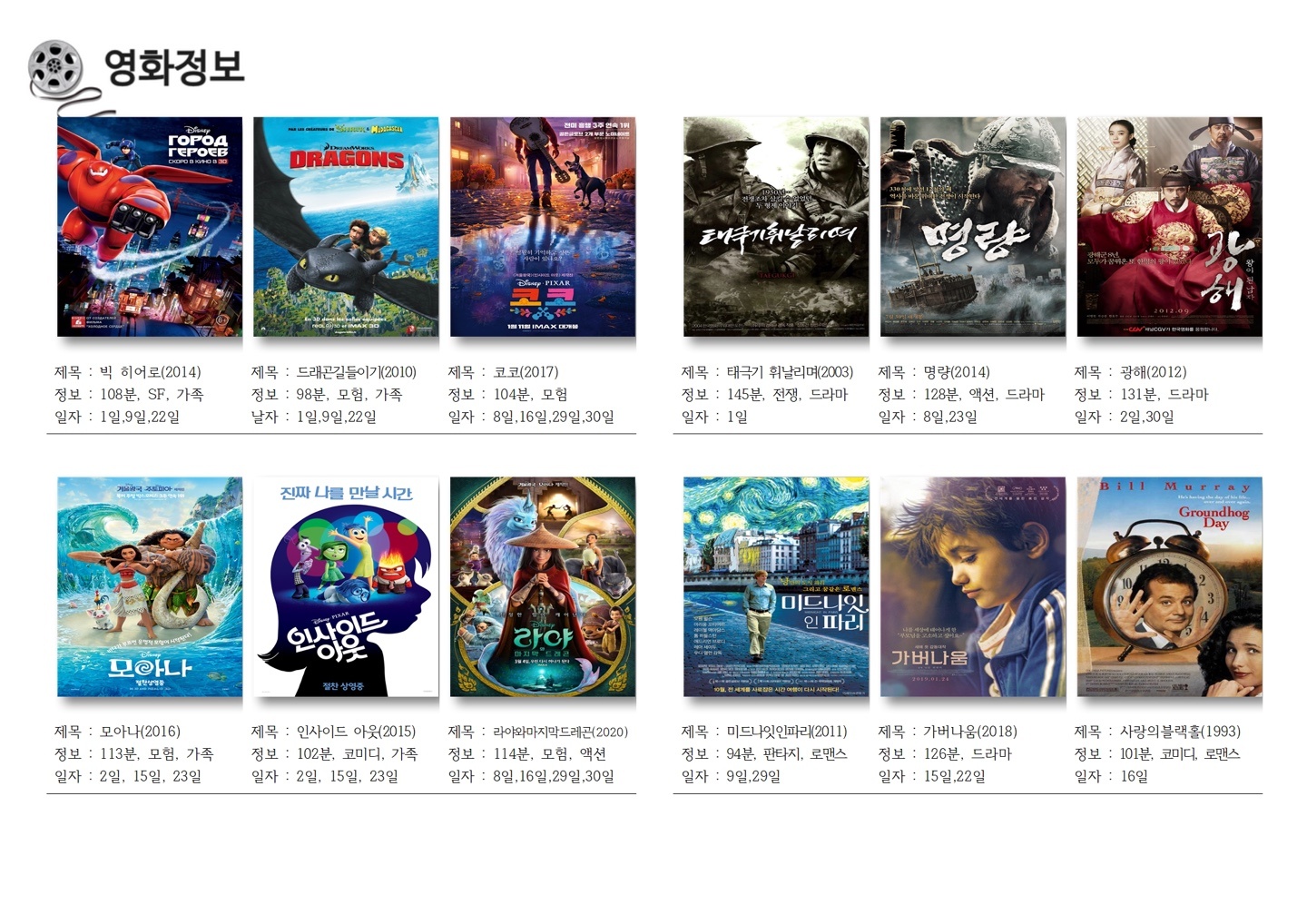Image resolution: width=1307 pixels, height=924 pixels.
Task: Click title text 미드나잇인파리(2011)
Action: coord(787,732)
